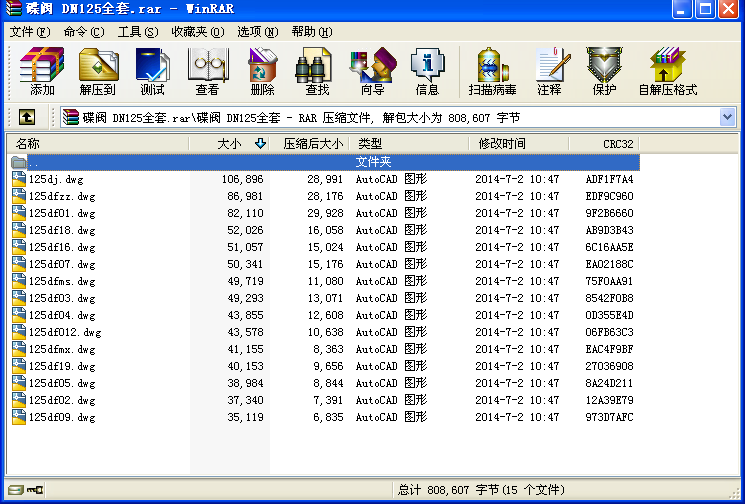
Task: Click the 添加 (Add) toolbar icon
Action: pyautogui.click(x=42, y=71)
